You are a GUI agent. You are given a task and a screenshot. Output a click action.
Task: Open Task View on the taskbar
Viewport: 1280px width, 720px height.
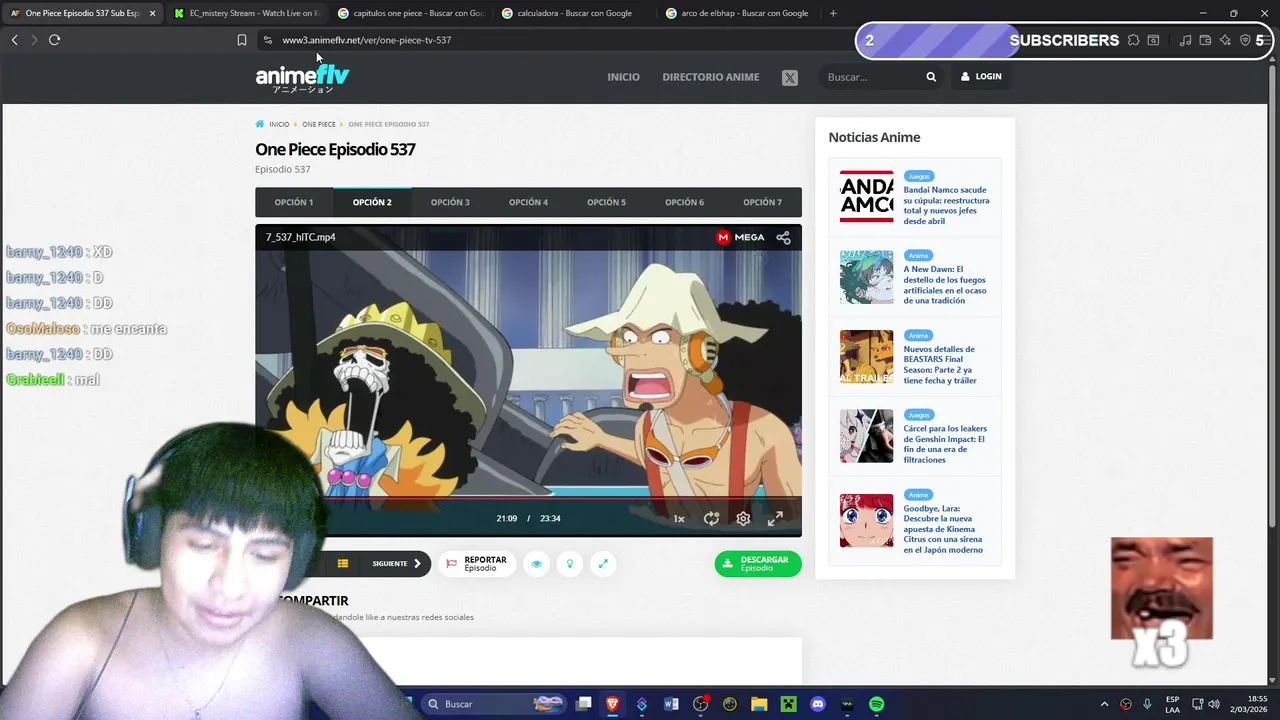(x=584, y=704)
